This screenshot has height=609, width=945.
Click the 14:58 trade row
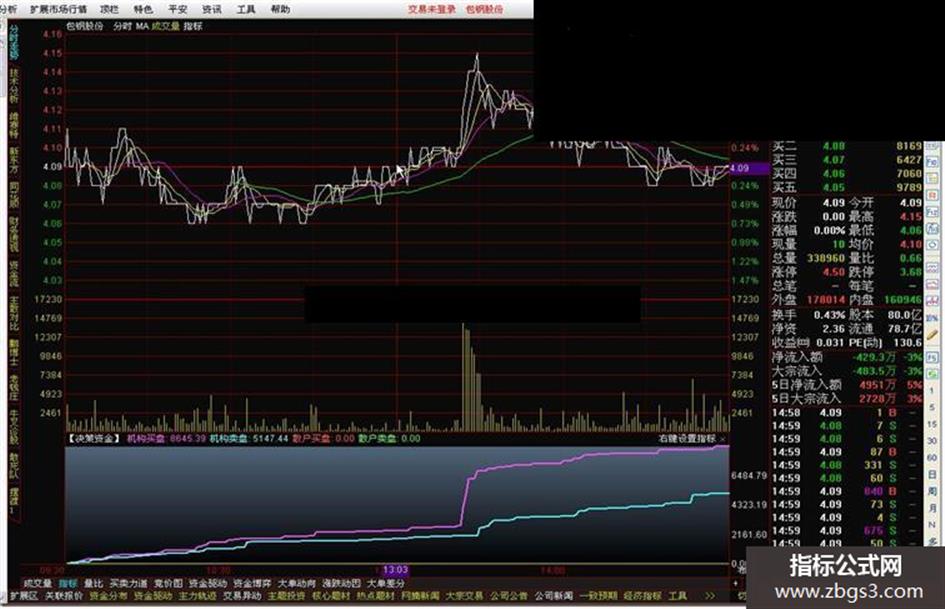click(846, 412)
